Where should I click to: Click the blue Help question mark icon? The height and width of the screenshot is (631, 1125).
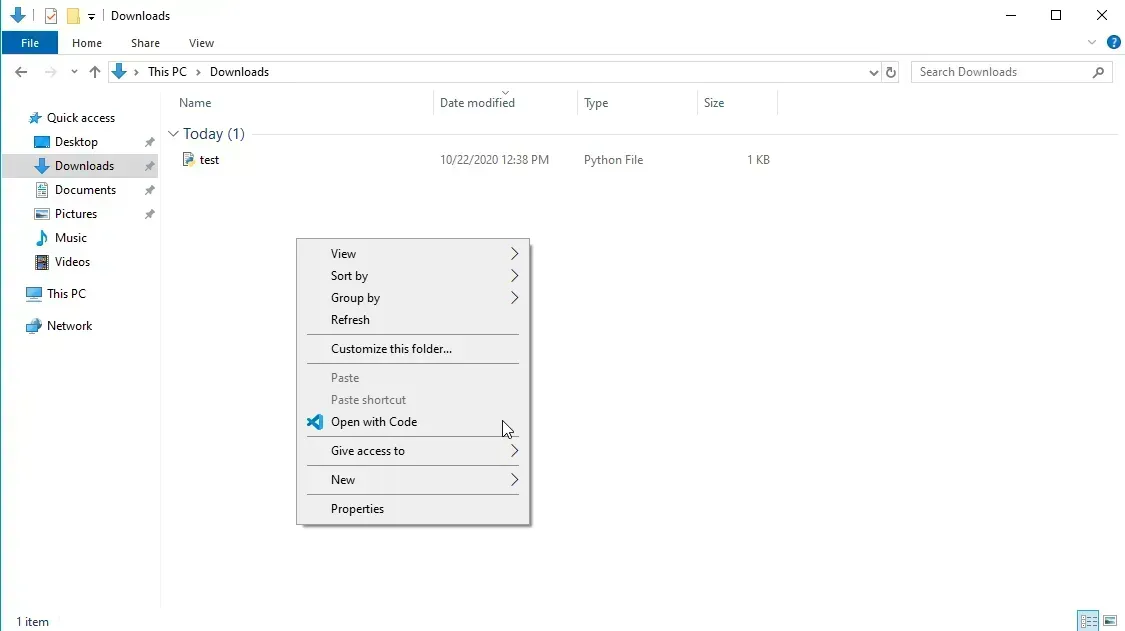point(1114,42)
